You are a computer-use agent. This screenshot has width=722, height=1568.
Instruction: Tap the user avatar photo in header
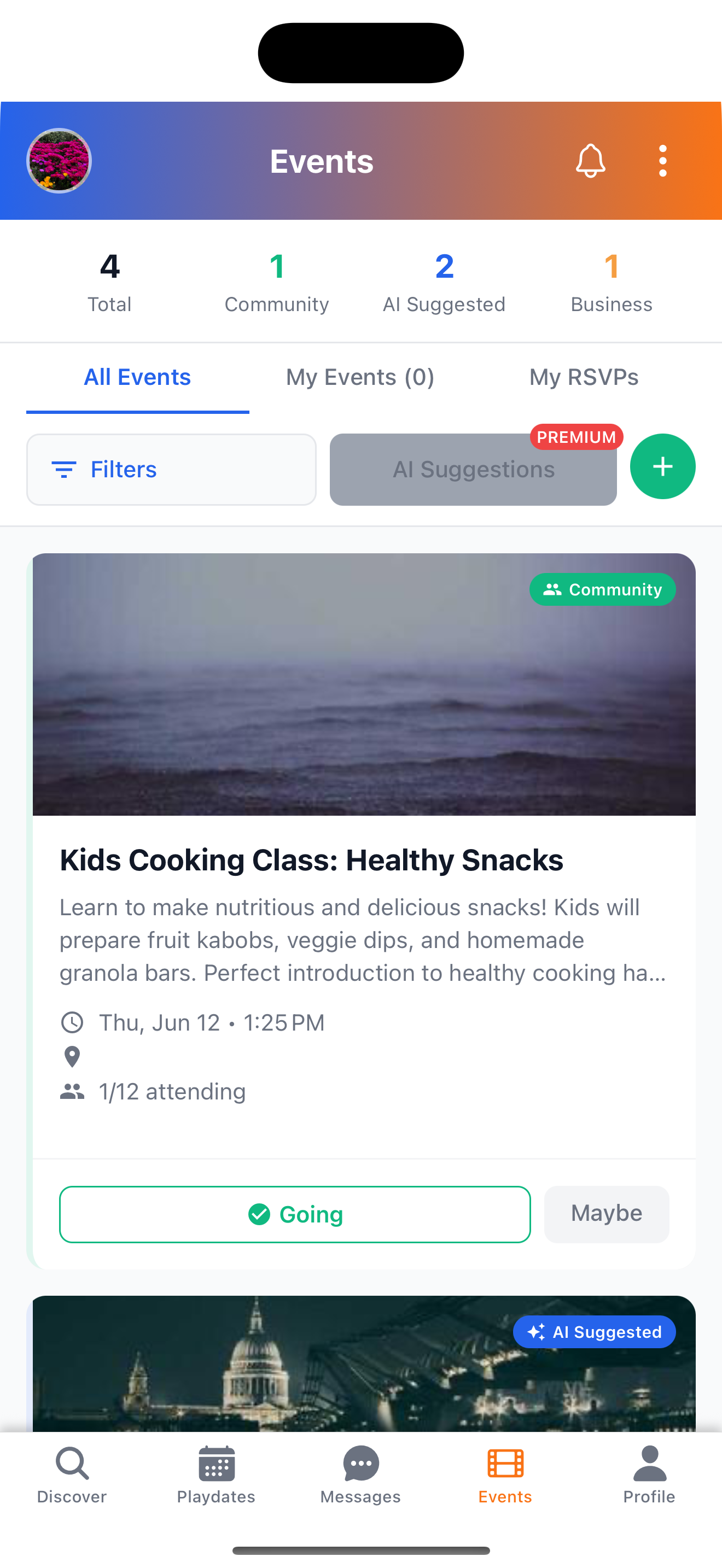tap(59, 161)
